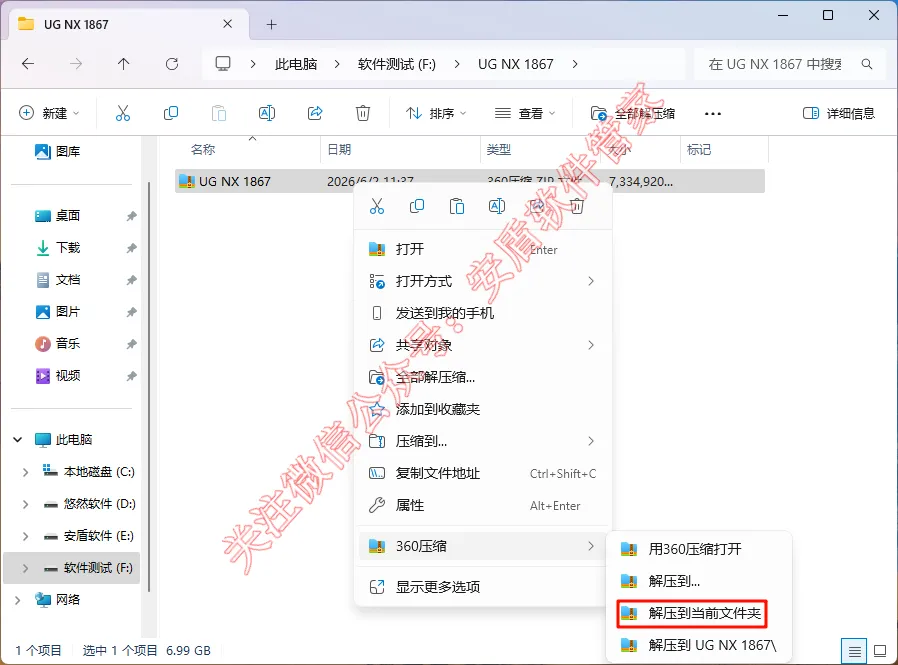
Task: Click the rename icon in the toolbar
Action: point(267,113)
